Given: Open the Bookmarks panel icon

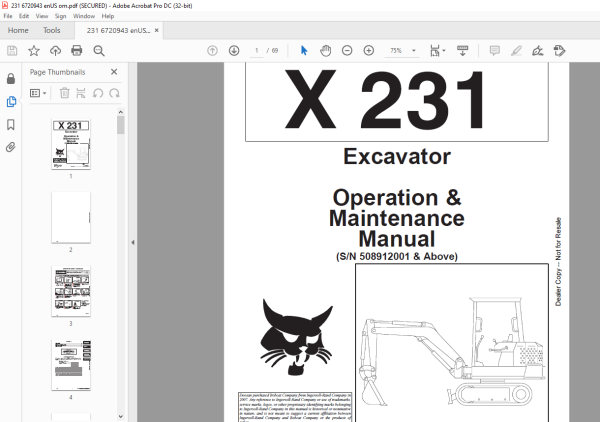Looking at the screenshot, I should click(x=11, y=124).
